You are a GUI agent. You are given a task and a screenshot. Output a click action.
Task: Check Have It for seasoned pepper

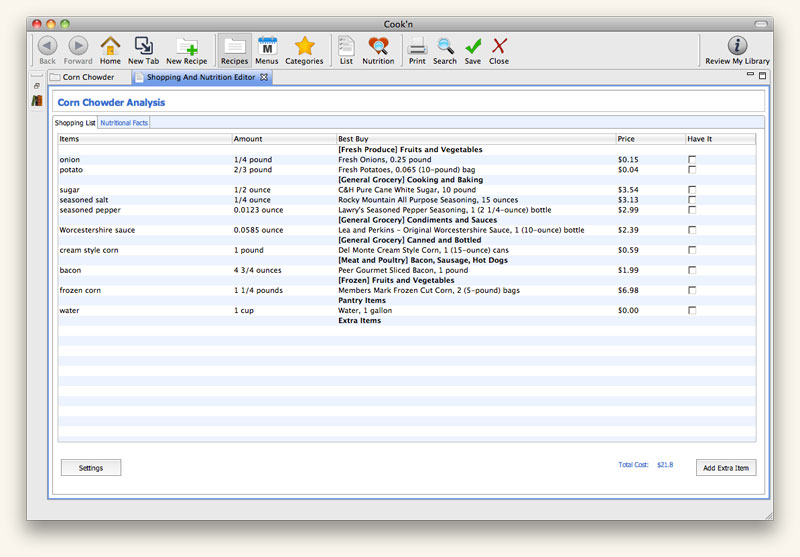(x=692, y=210)
